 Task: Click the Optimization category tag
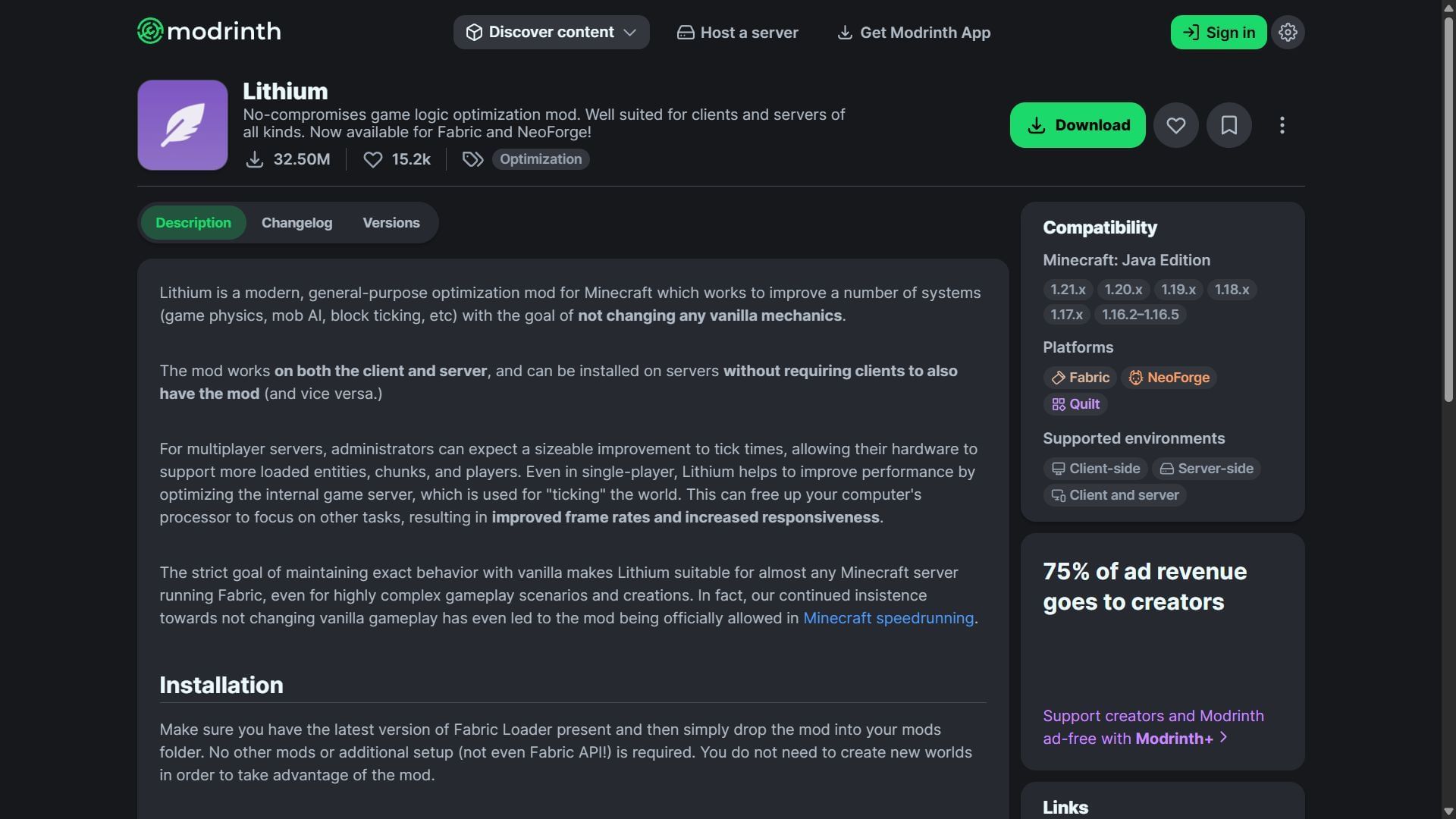click(541, 159)
